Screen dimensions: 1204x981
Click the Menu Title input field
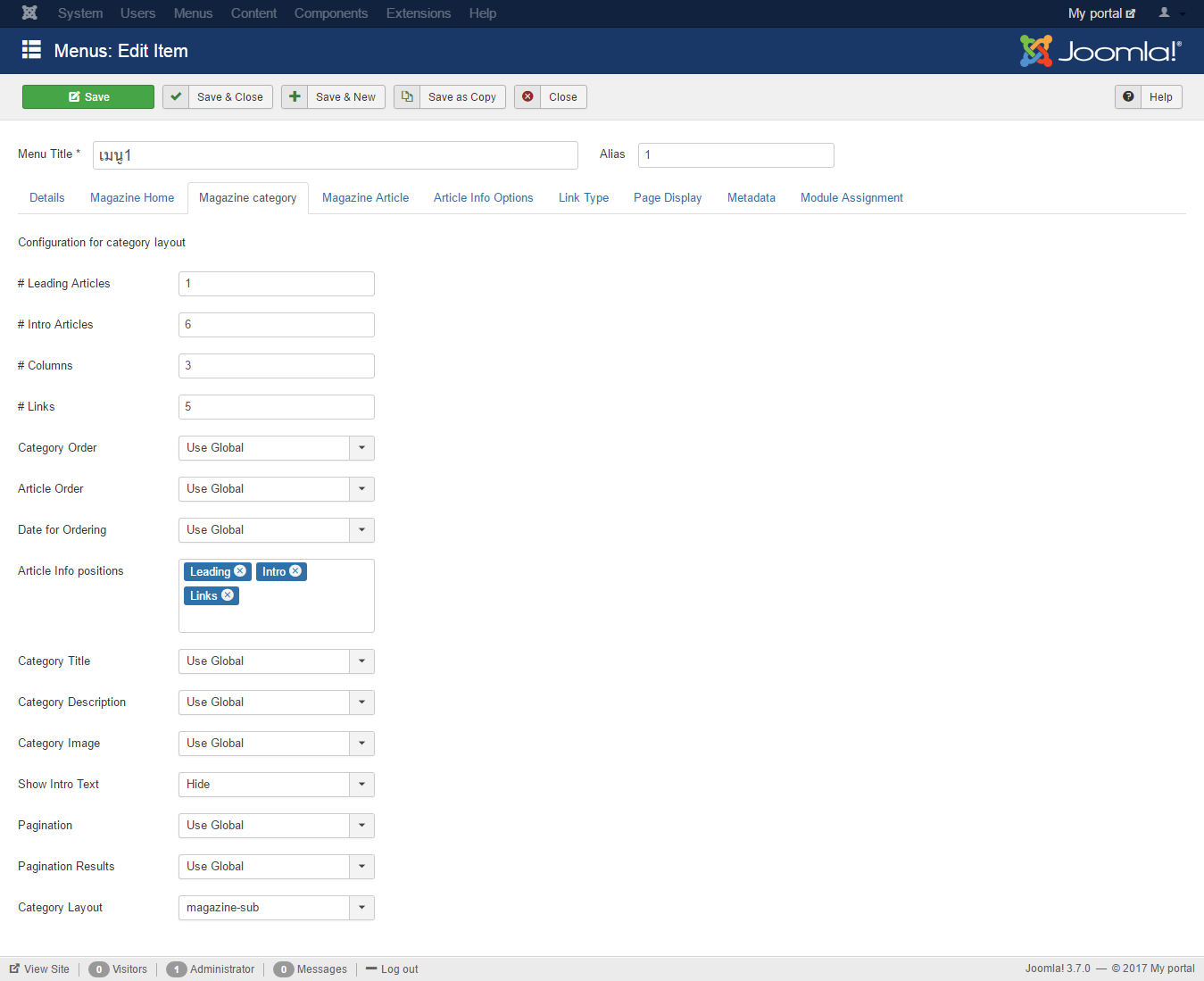point(336,155)
